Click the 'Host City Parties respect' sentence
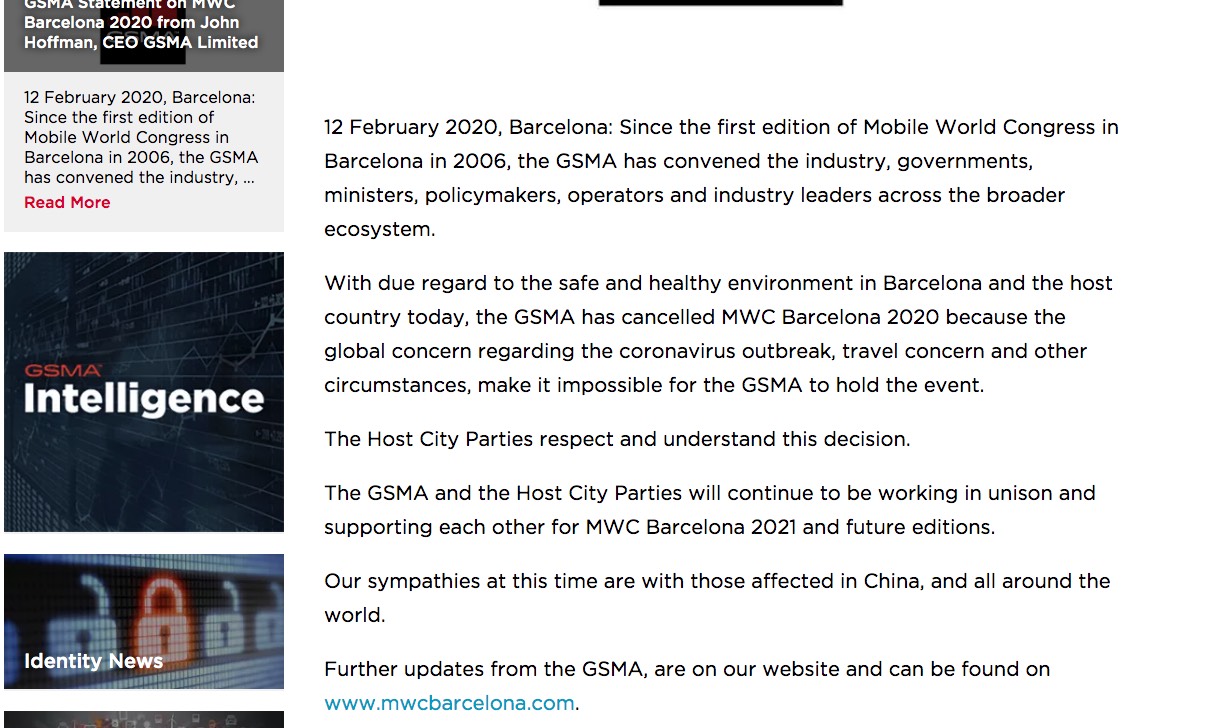Screen dimensions: 1205x728 (x=617, y=439)
